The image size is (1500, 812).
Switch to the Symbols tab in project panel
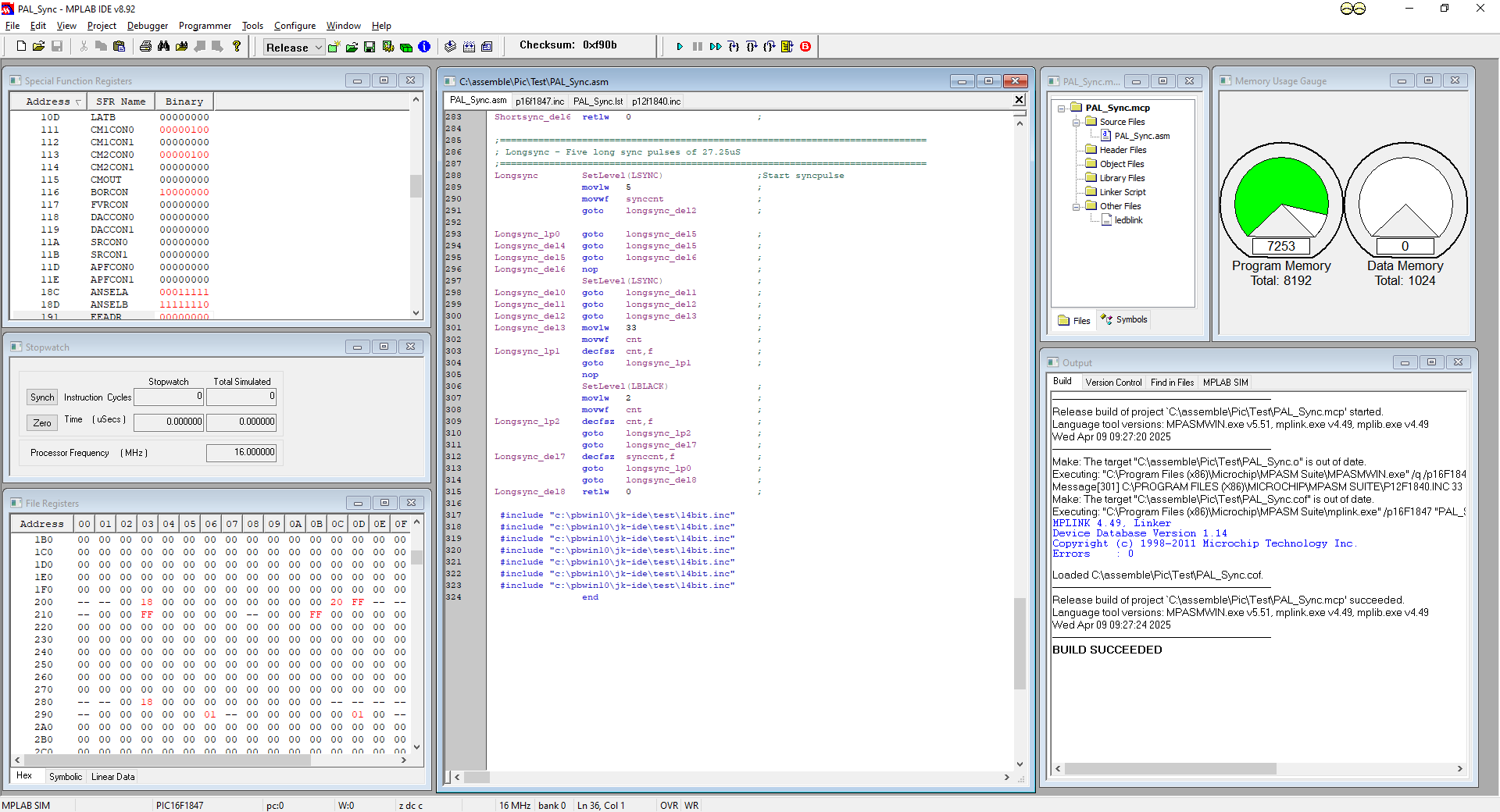(x=1124, y=320)
